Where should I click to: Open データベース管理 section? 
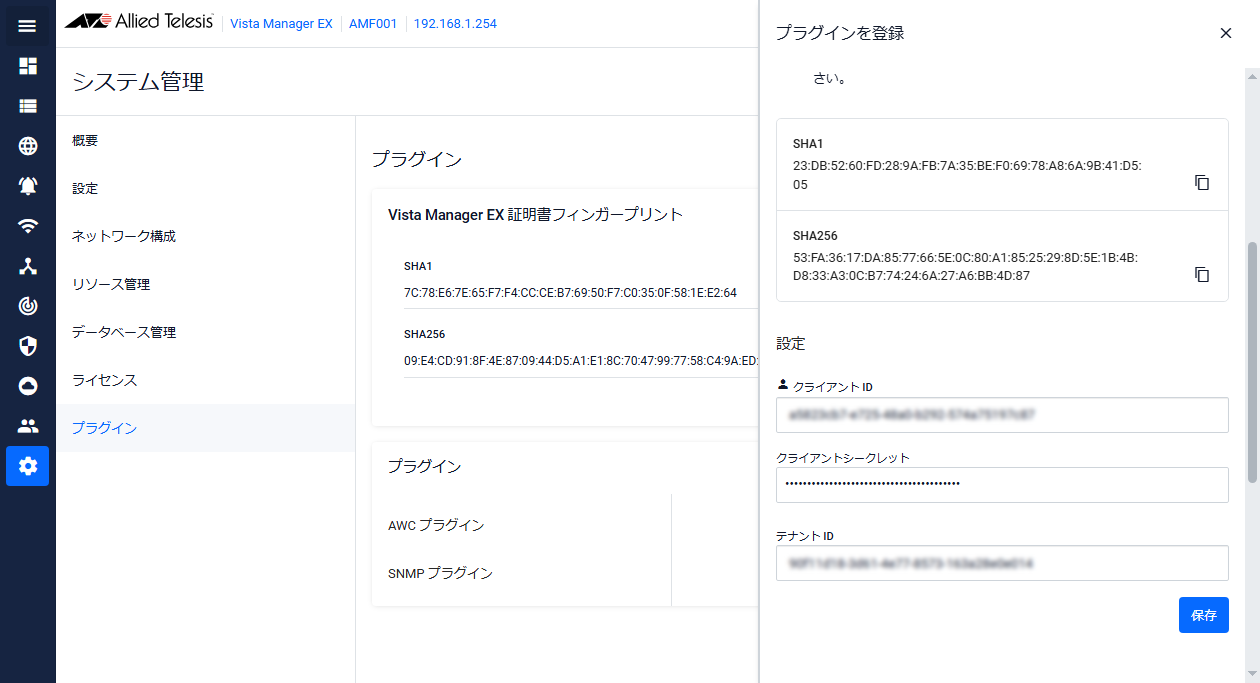coord(205,332)
